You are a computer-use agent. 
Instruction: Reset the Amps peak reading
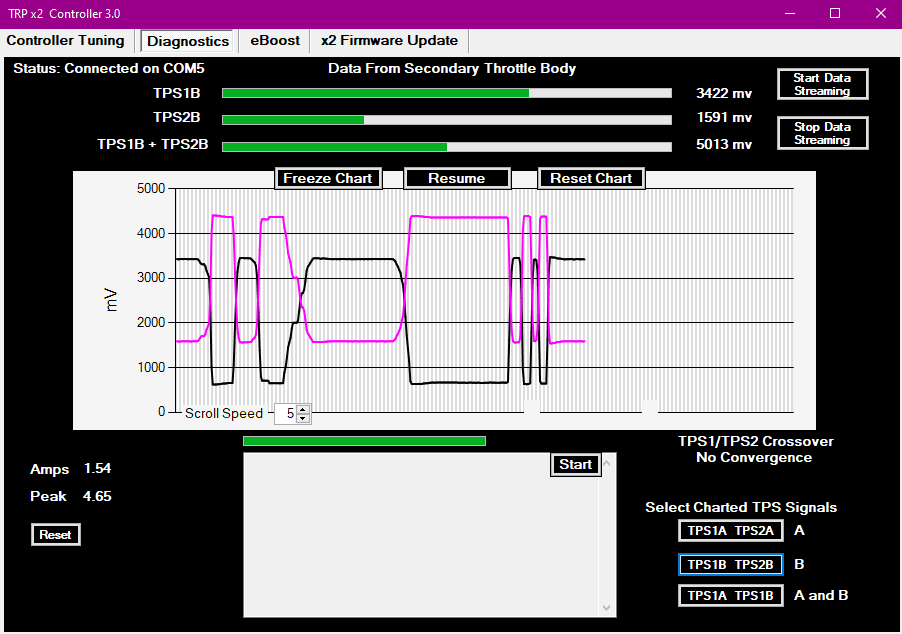[x=55, y=534]
